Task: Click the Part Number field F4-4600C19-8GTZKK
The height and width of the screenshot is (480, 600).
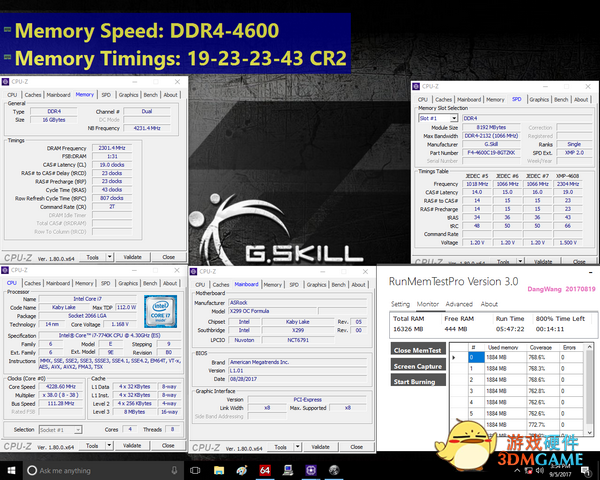Action: (x=491, y=153)
